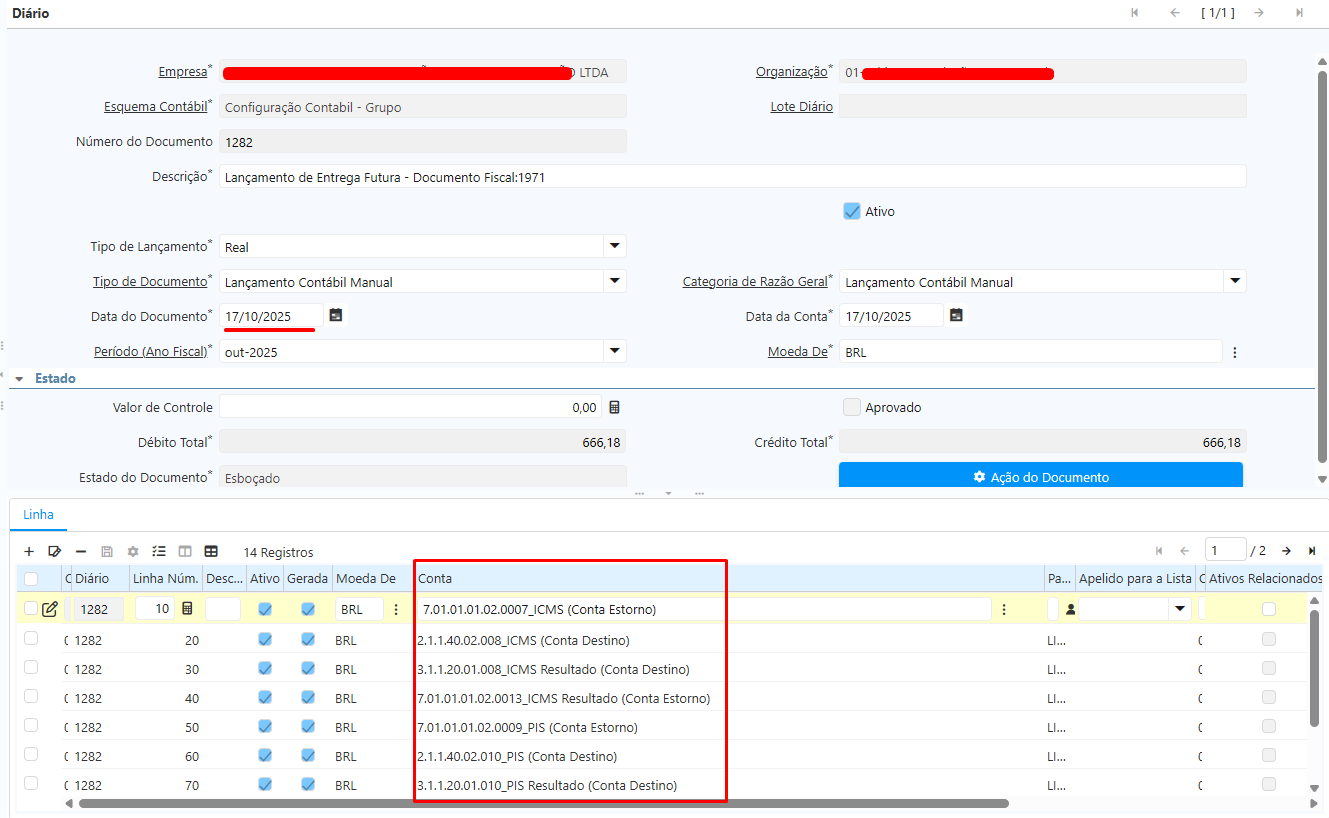Open Categoria de Razão Geral dropdown
This screenshot has height=818, width=1329.
click(x=1234, y=281)
